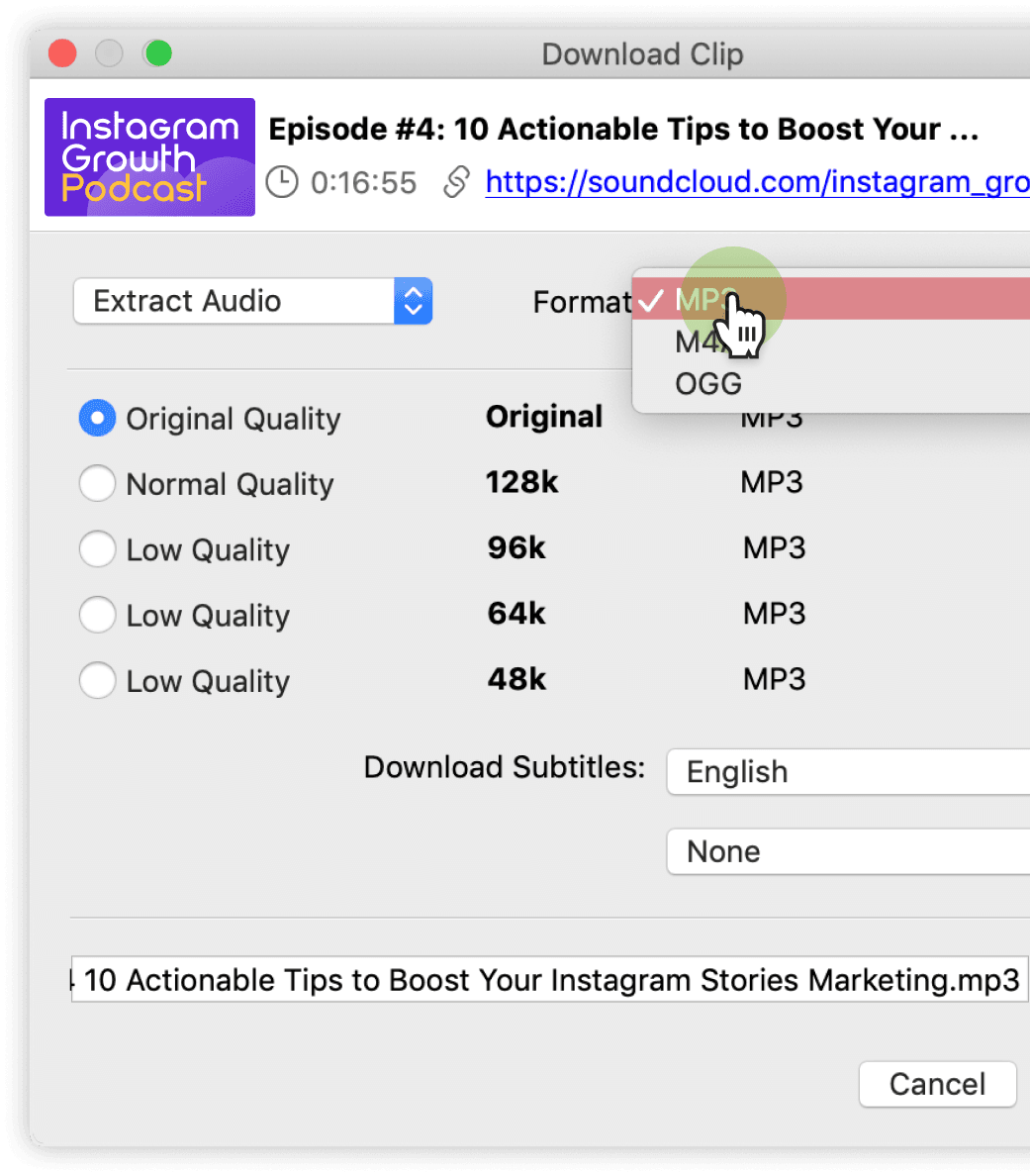Click the 128k bitrate value
The image size is (1030, 1176).
521,482
